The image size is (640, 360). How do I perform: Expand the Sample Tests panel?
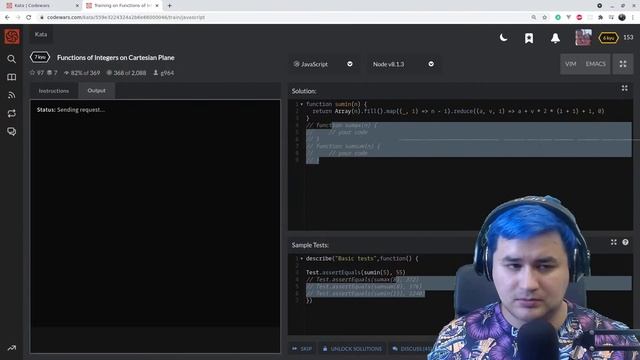(613, 242)
